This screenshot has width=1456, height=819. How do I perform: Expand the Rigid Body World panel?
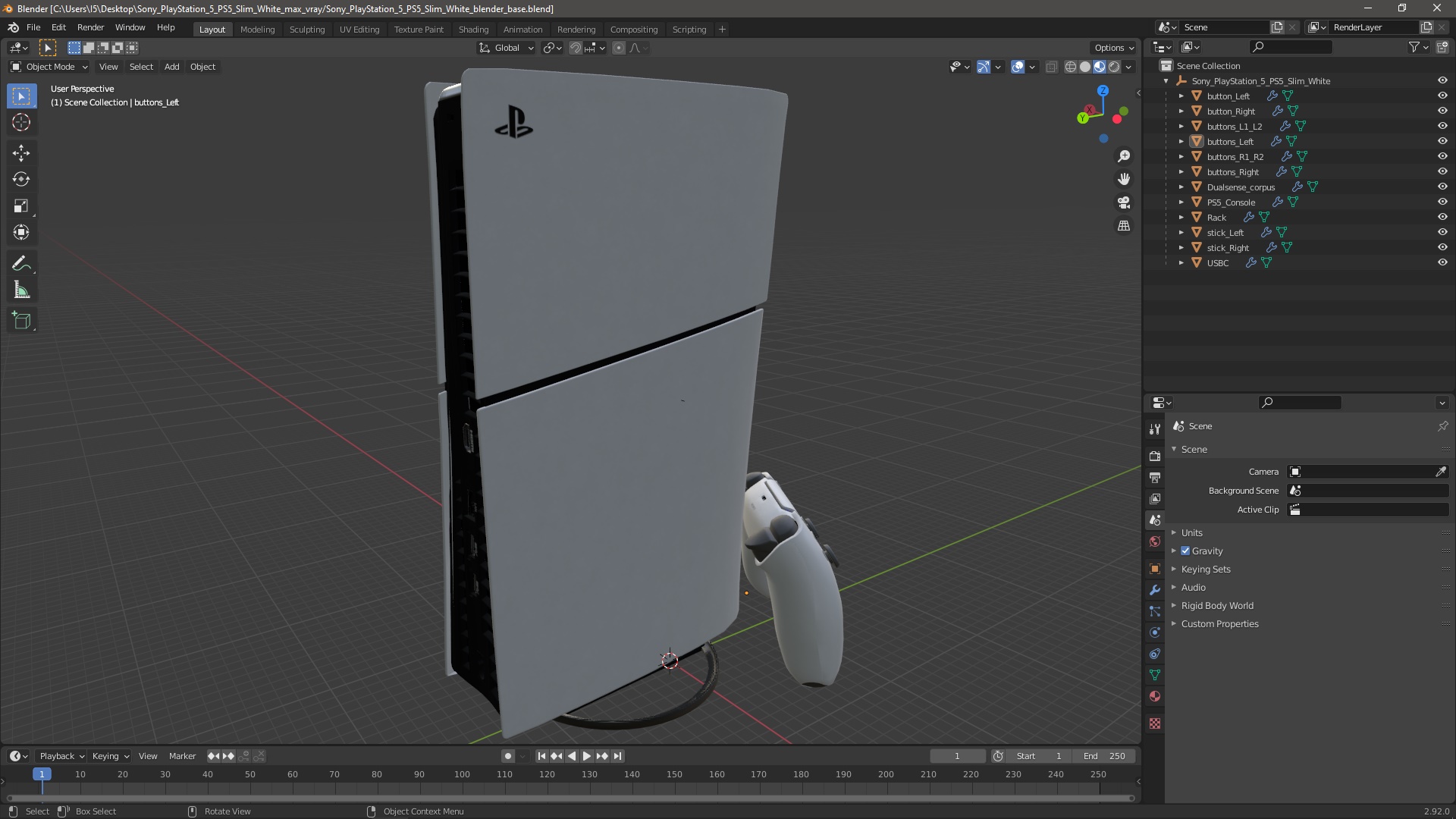pyautogui.click(x=1216, y=606)
